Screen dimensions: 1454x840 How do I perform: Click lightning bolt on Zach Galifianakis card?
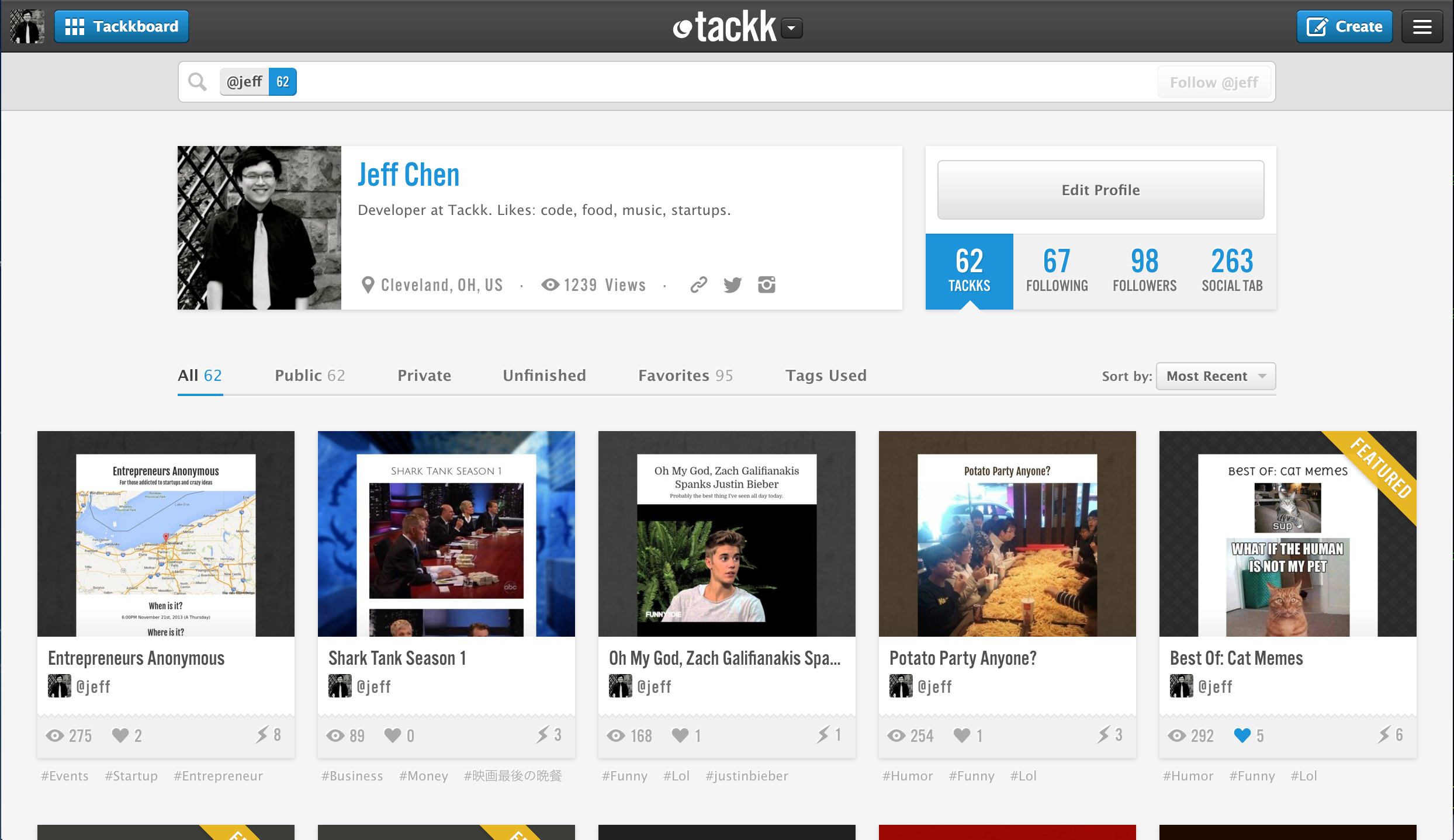(823, 735)
